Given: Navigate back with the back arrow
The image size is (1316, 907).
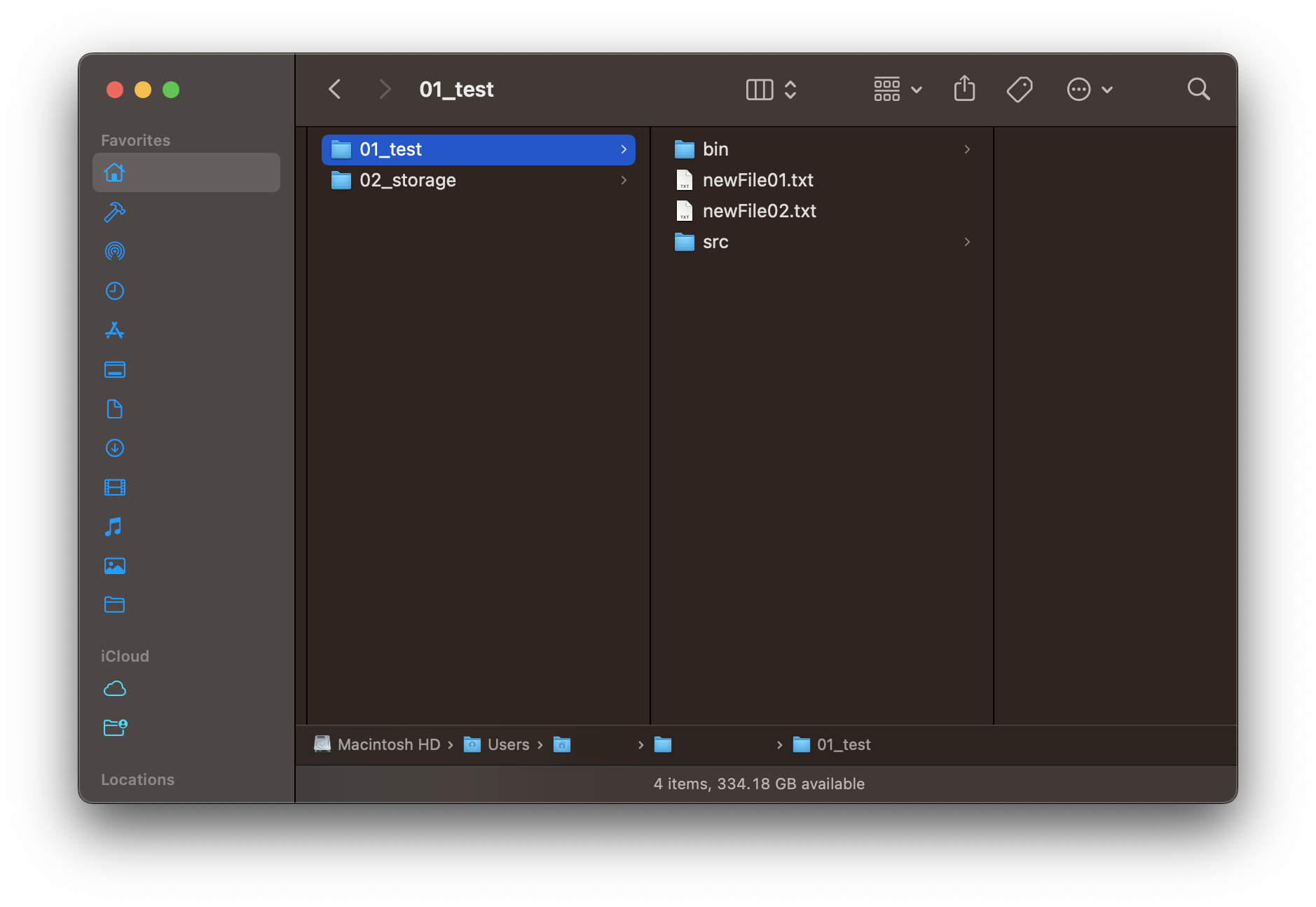Looking at the screenshot, I should click(335, 89).
